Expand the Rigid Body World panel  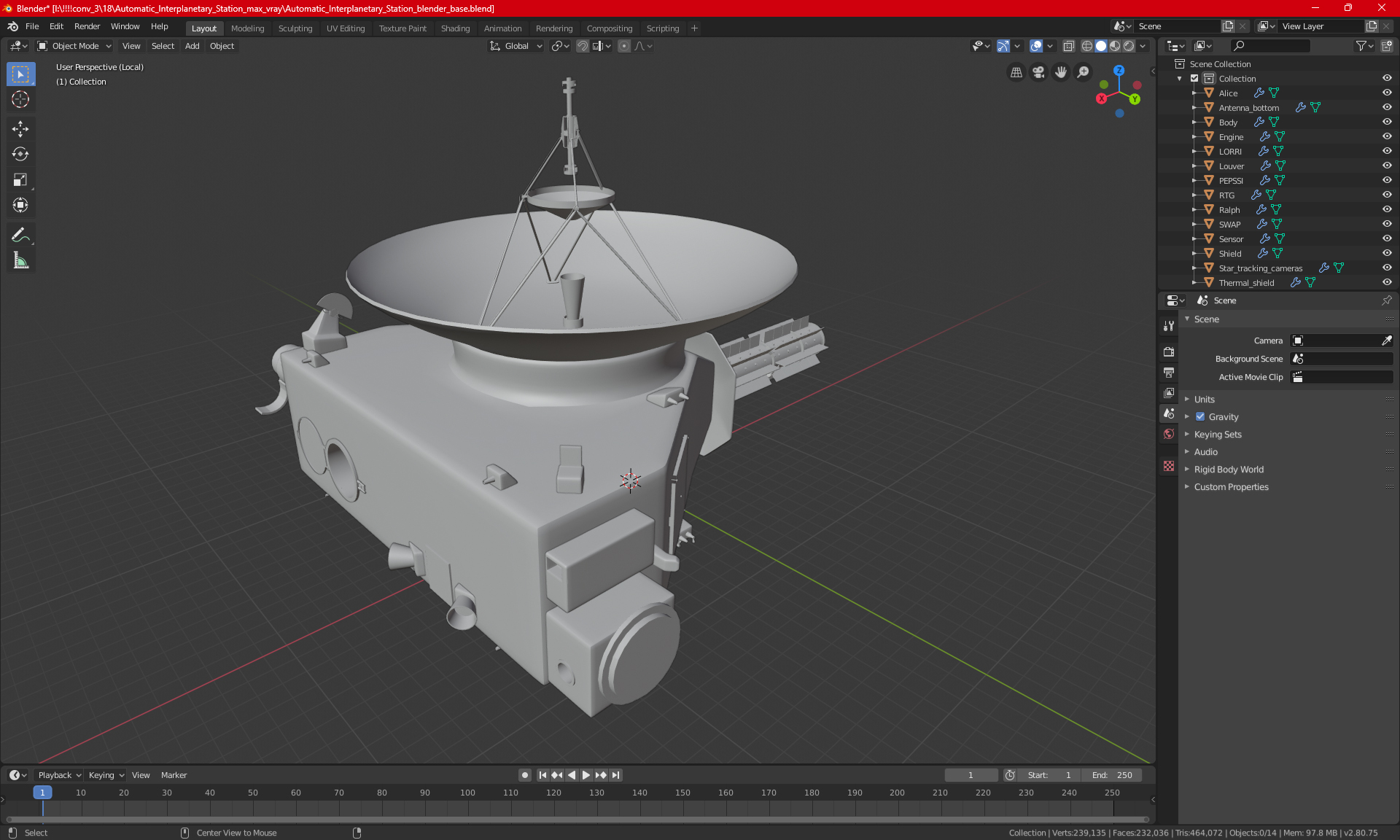[1229, 470]
